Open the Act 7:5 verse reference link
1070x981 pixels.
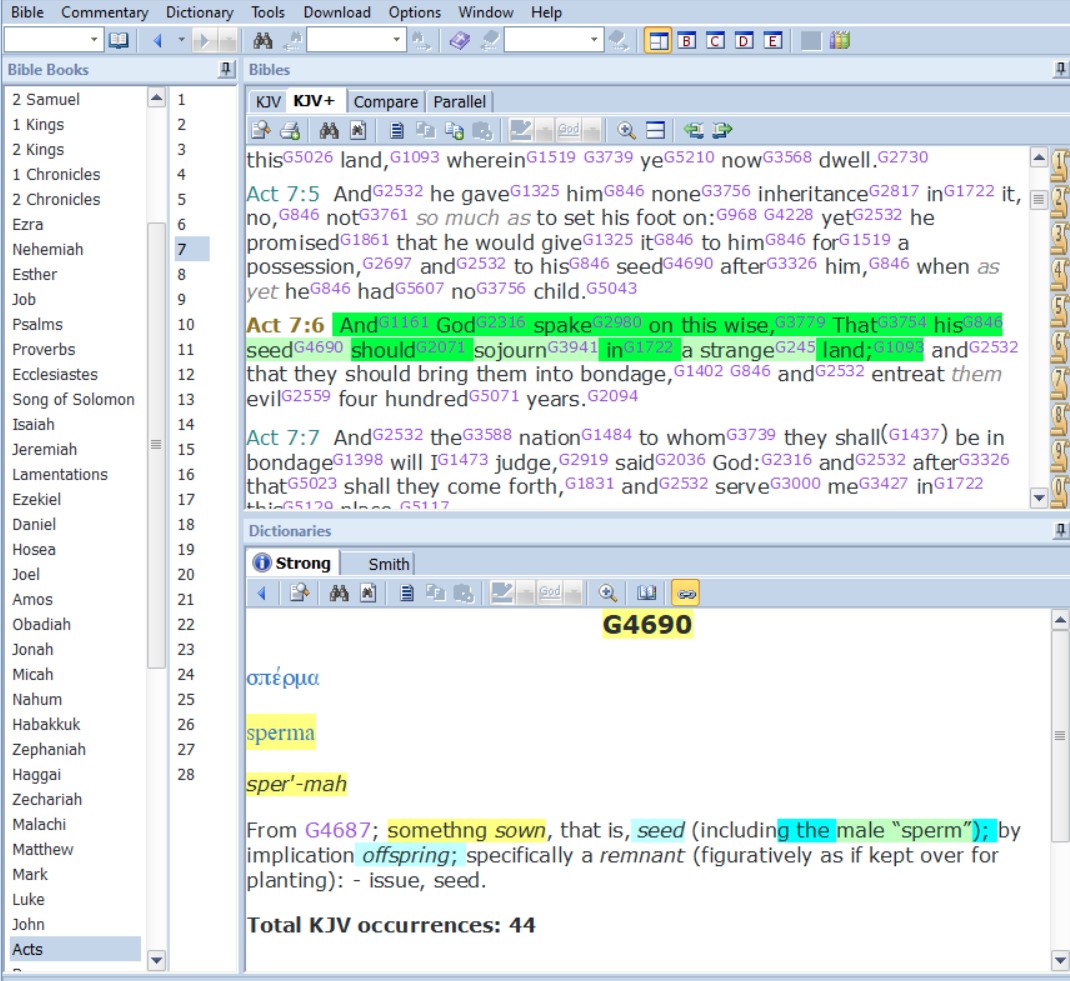pyautogui.click(x=283, y=194)
